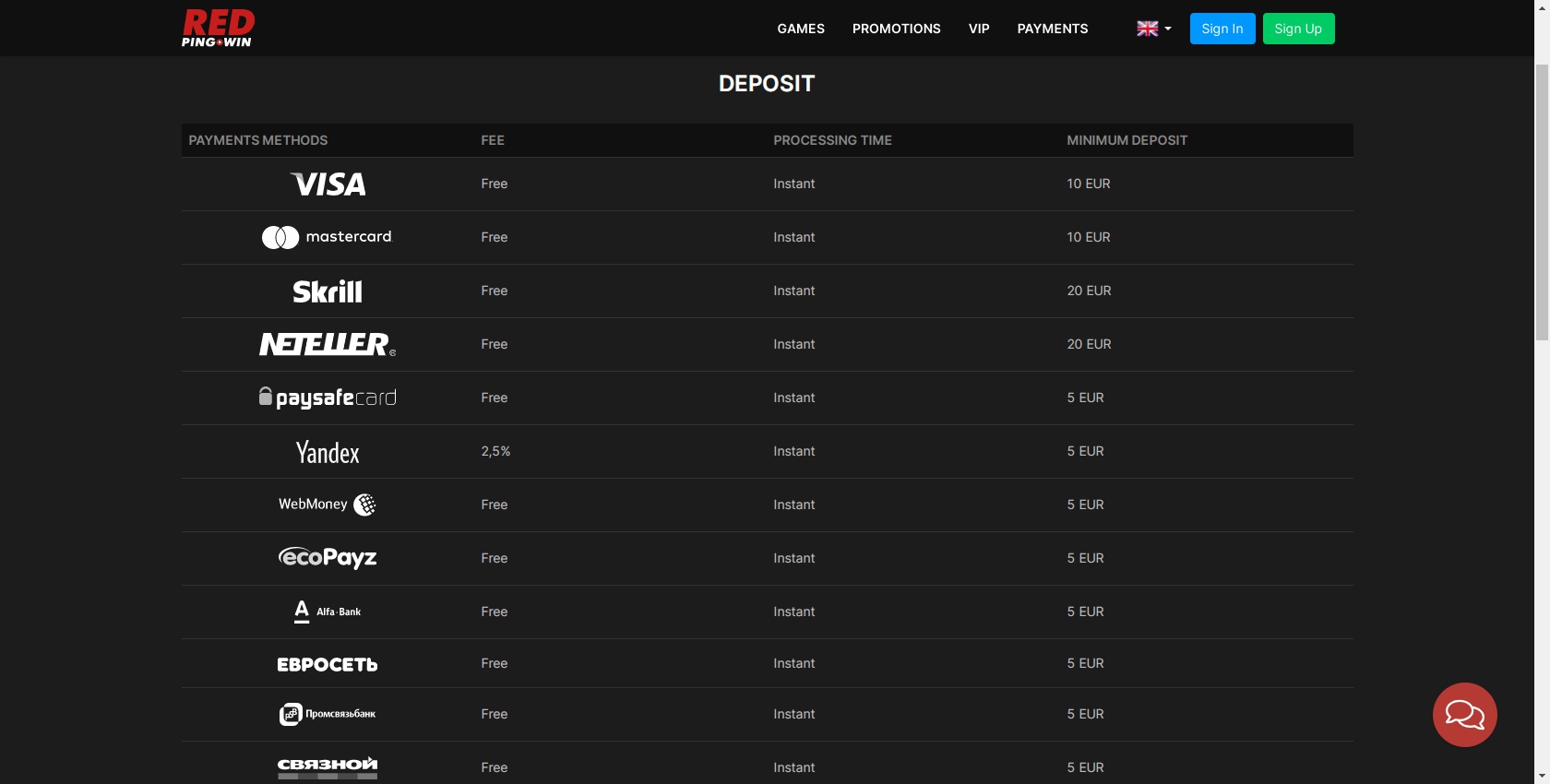
Task: Click the Free fee in Промсвязьбанк row
Action: [495, 714]
